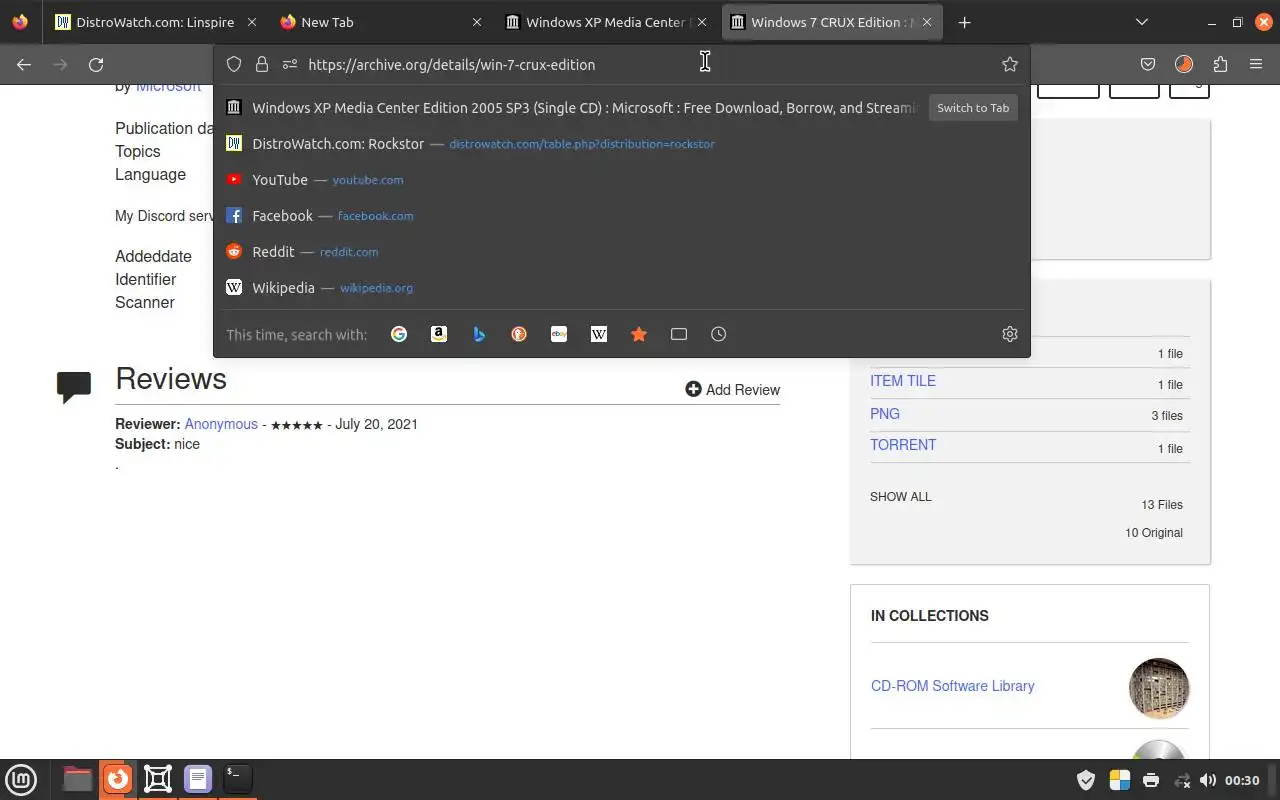
Task: Open the Extensions puzzle icon
Action: click(x=1220, y=64)
